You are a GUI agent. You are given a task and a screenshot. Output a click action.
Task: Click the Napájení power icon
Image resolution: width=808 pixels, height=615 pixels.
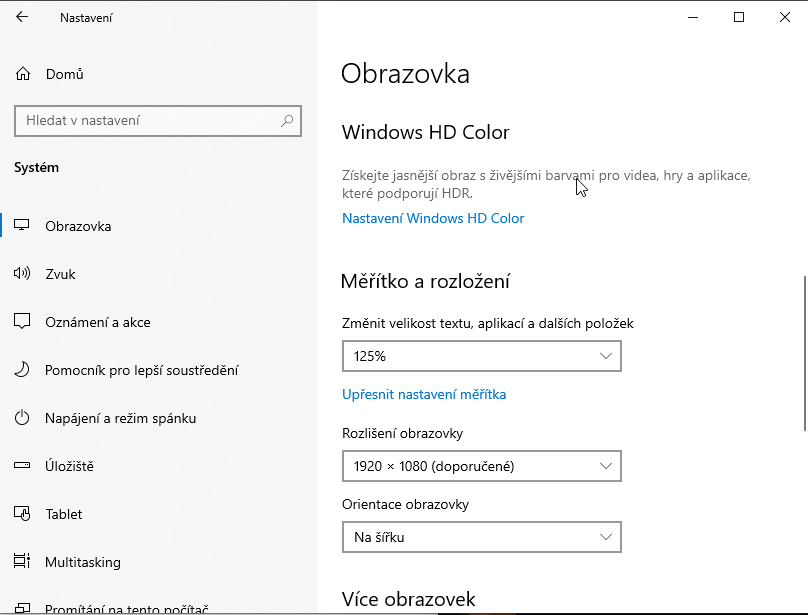point(22,418)
